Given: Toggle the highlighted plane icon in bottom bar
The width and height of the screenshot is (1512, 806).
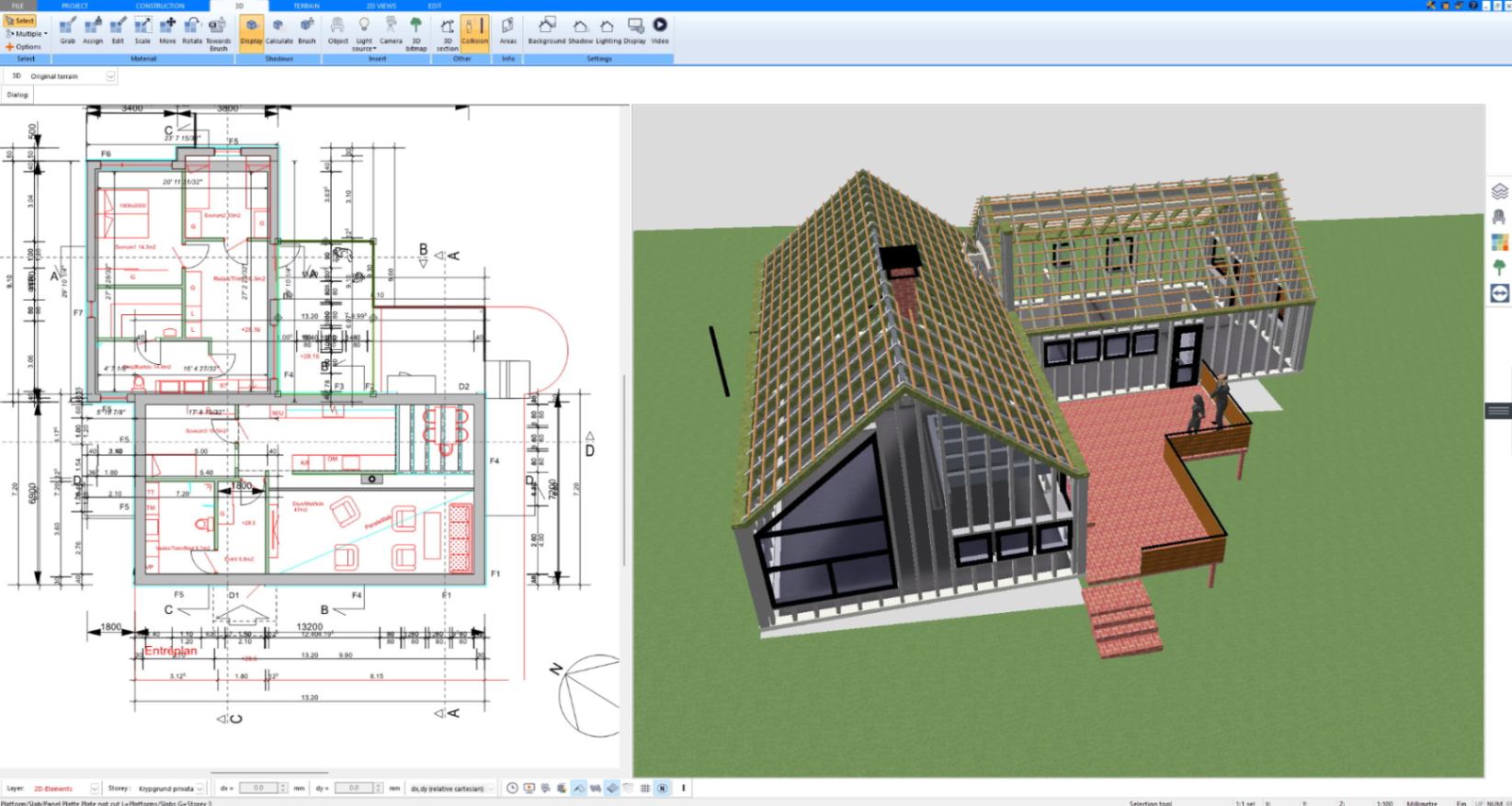Looking at the screenshot, I should point(612,789).
